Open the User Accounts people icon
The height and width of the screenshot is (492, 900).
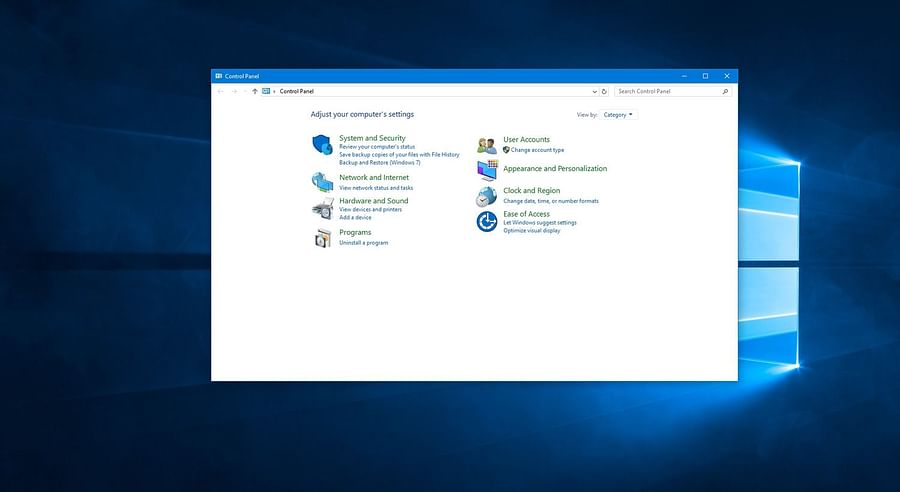487,145
